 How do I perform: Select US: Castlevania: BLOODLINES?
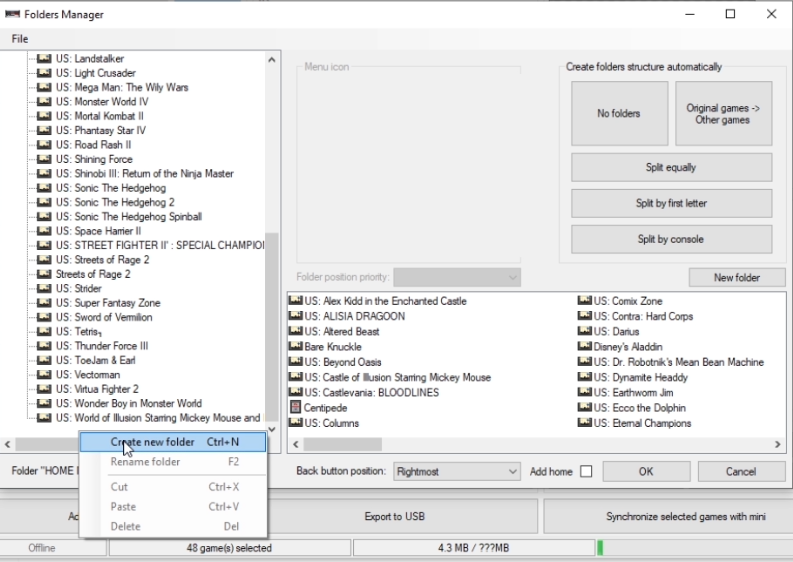coord(372,393)
